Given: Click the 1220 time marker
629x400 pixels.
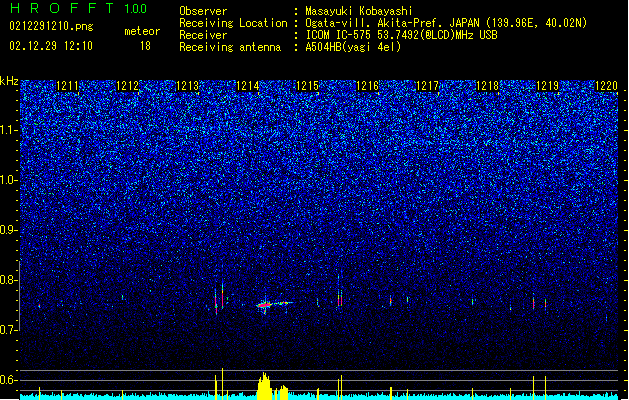Looking at the screenshot, I should pyautogui.click(x=607, y=86).
